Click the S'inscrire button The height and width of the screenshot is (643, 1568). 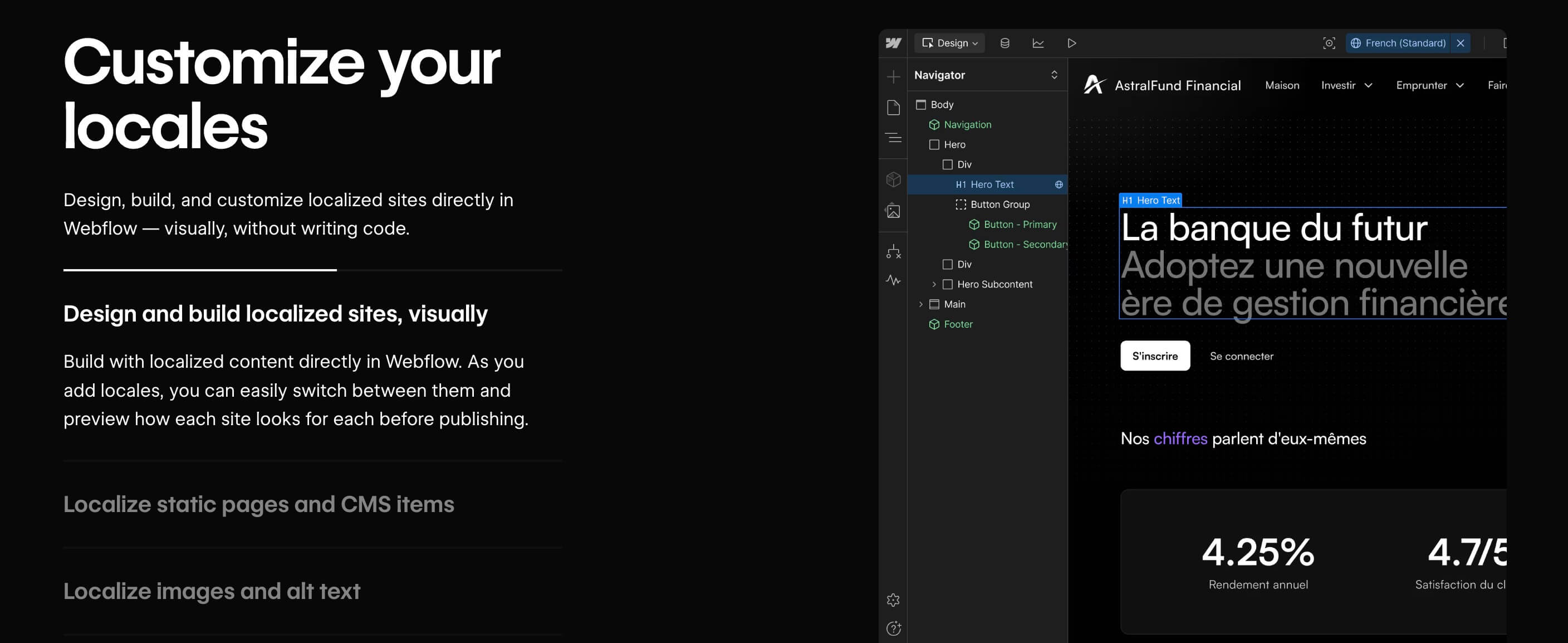(1155, 355)
